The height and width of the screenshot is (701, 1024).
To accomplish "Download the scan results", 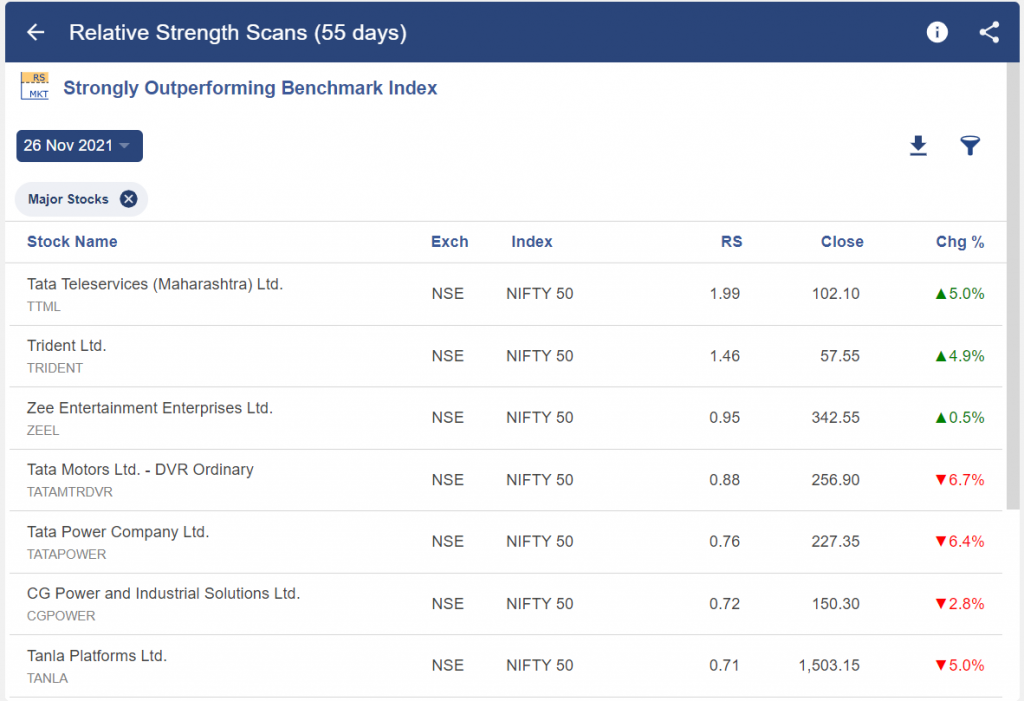I will point(918,146).
